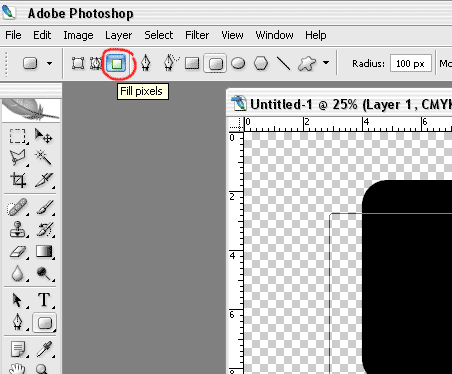452x374 pixels.
Task: Click the ruler origin corner box
Action: [236, 124]
